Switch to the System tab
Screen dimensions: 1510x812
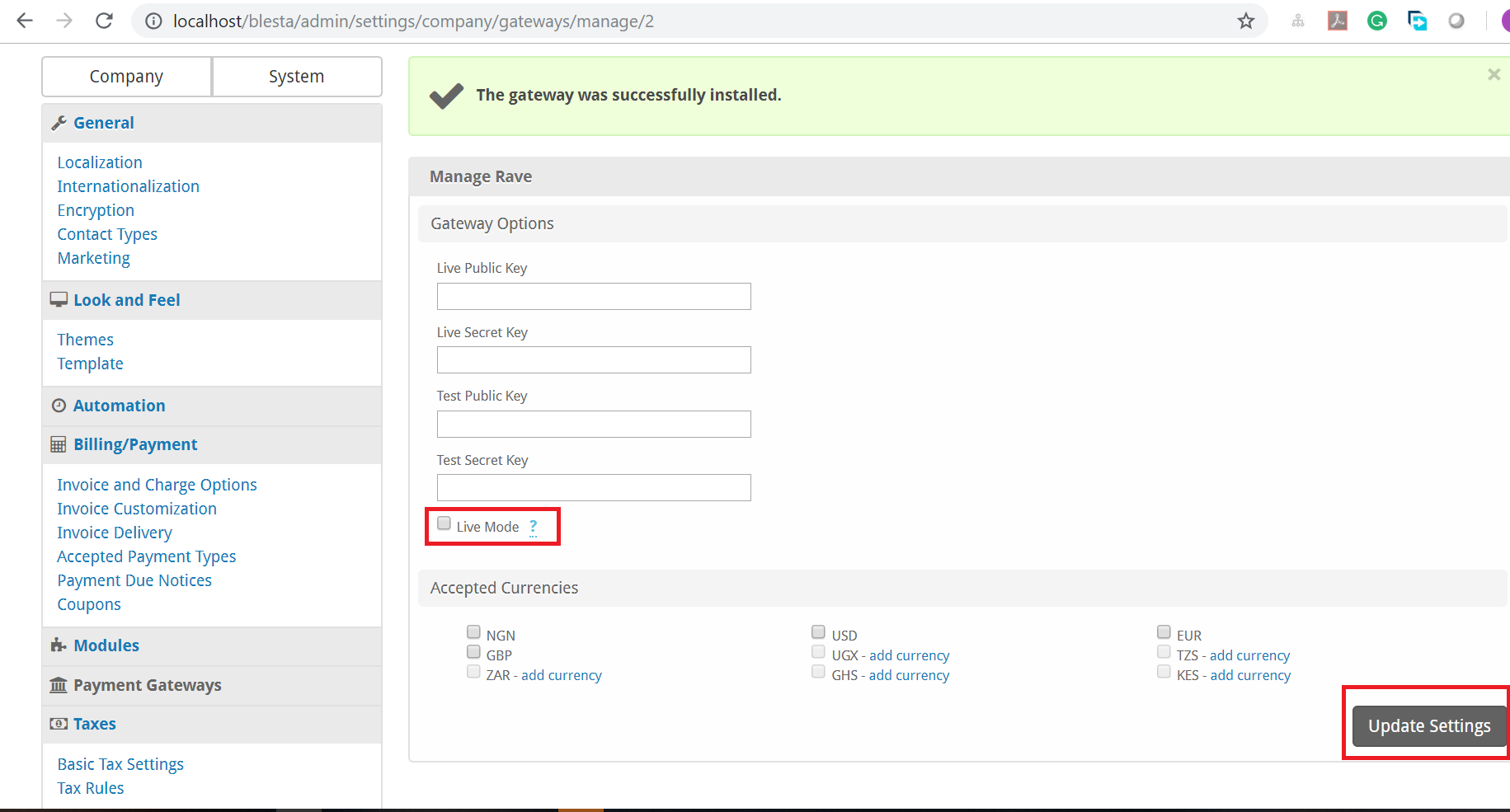(x=297, y=77)
